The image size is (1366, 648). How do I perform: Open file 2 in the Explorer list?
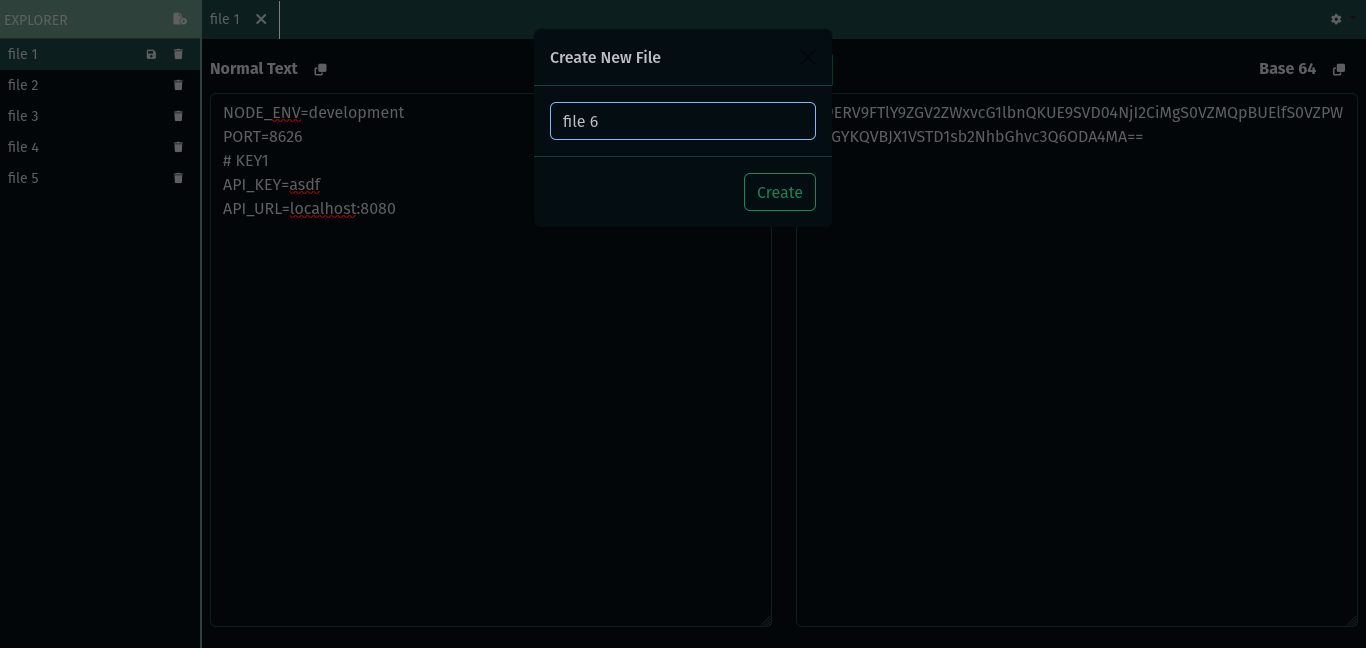click(x=24, y=85)
